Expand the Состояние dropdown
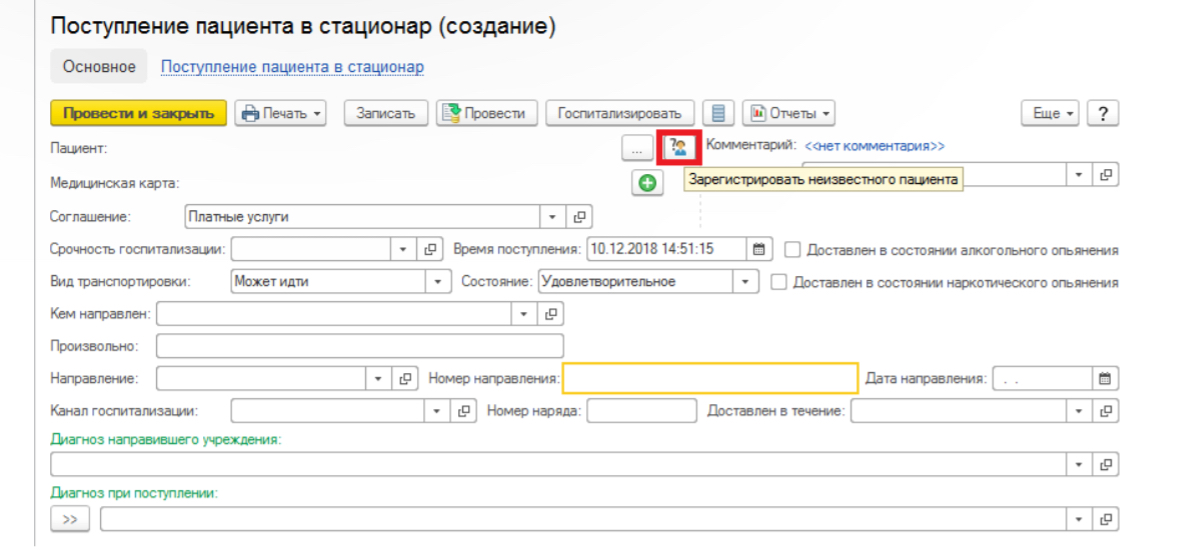 click(745, 282)
